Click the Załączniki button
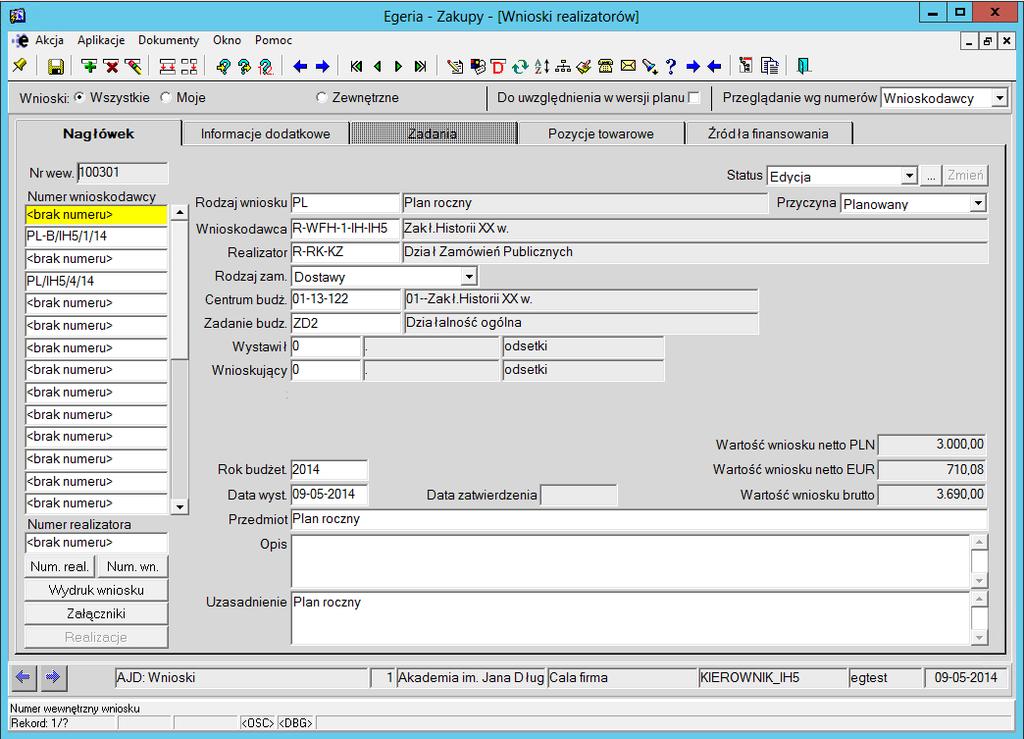Image resolution: width=1024 pixels, height=739 pixels. pyautogui.click(x=96, y=613)
